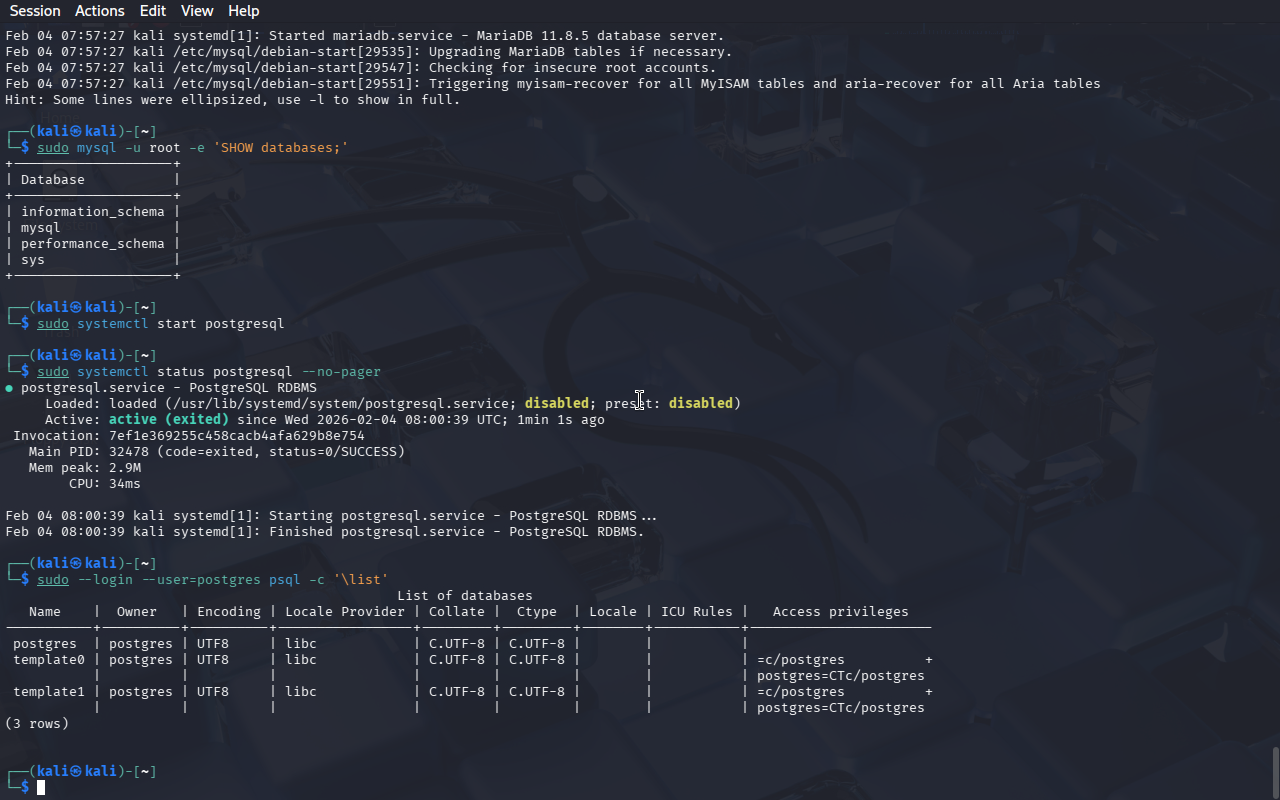The image size is (1280, 800).
Task: Open the Session menu
Action: (35, 11)
